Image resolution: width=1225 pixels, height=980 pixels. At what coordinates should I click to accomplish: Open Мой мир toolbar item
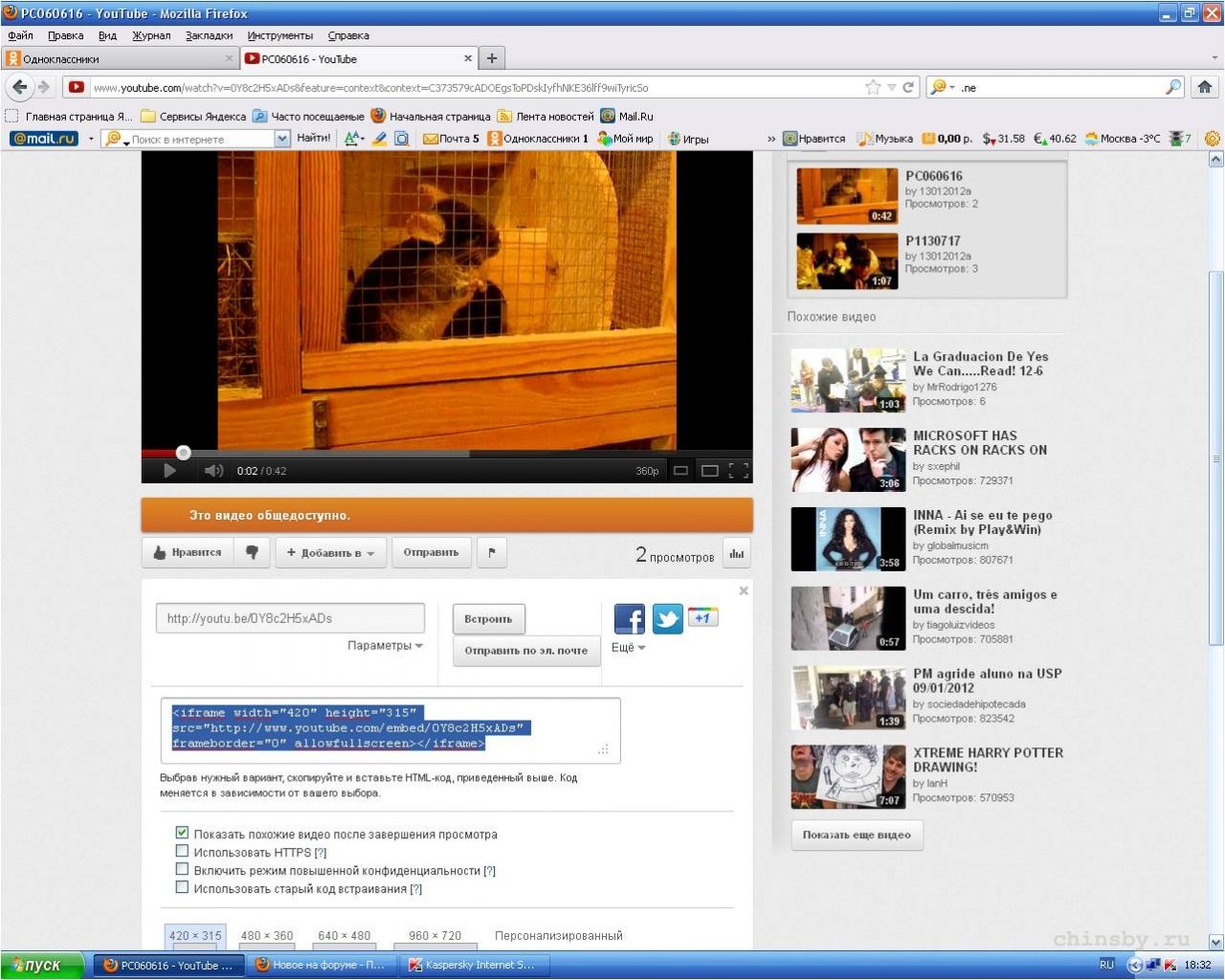(625, 139)
